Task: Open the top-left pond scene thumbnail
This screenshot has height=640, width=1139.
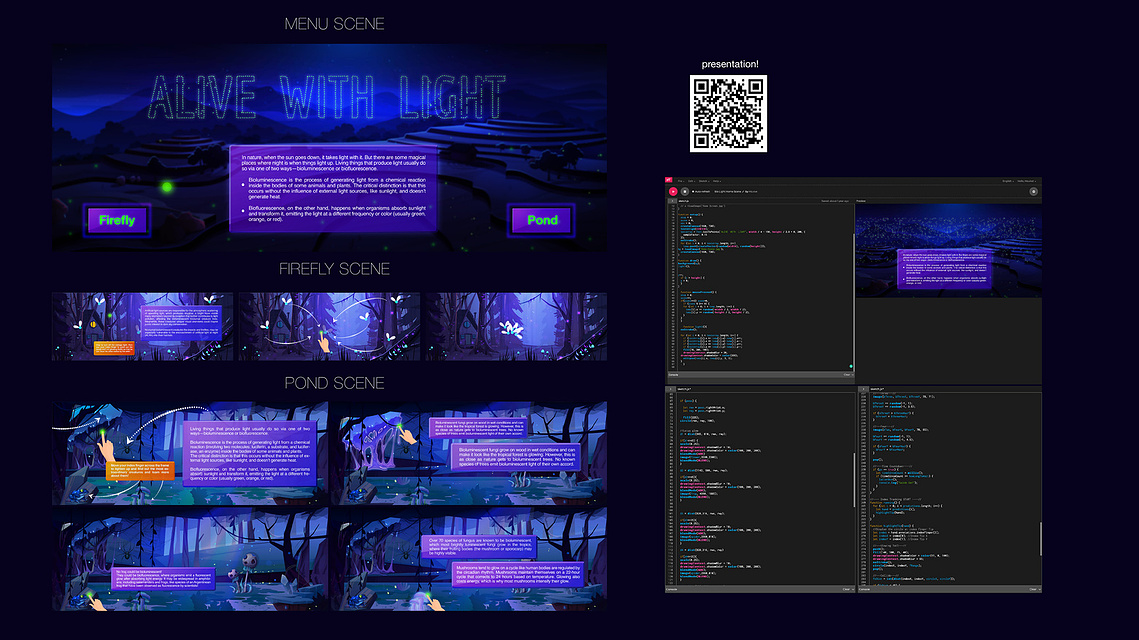Action: tap(190, 453)
